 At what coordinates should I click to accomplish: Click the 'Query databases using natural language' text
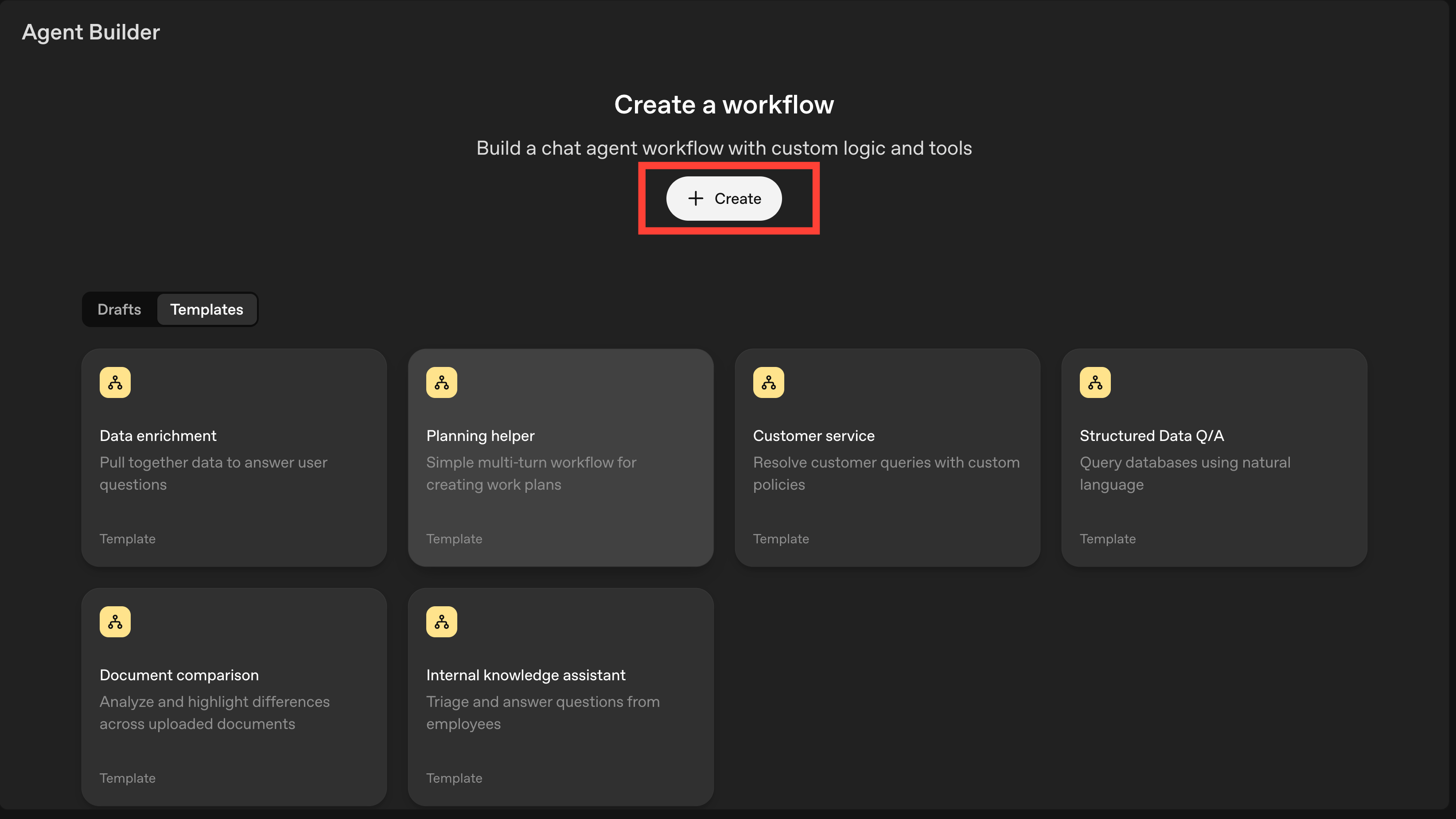point(1185,473)
